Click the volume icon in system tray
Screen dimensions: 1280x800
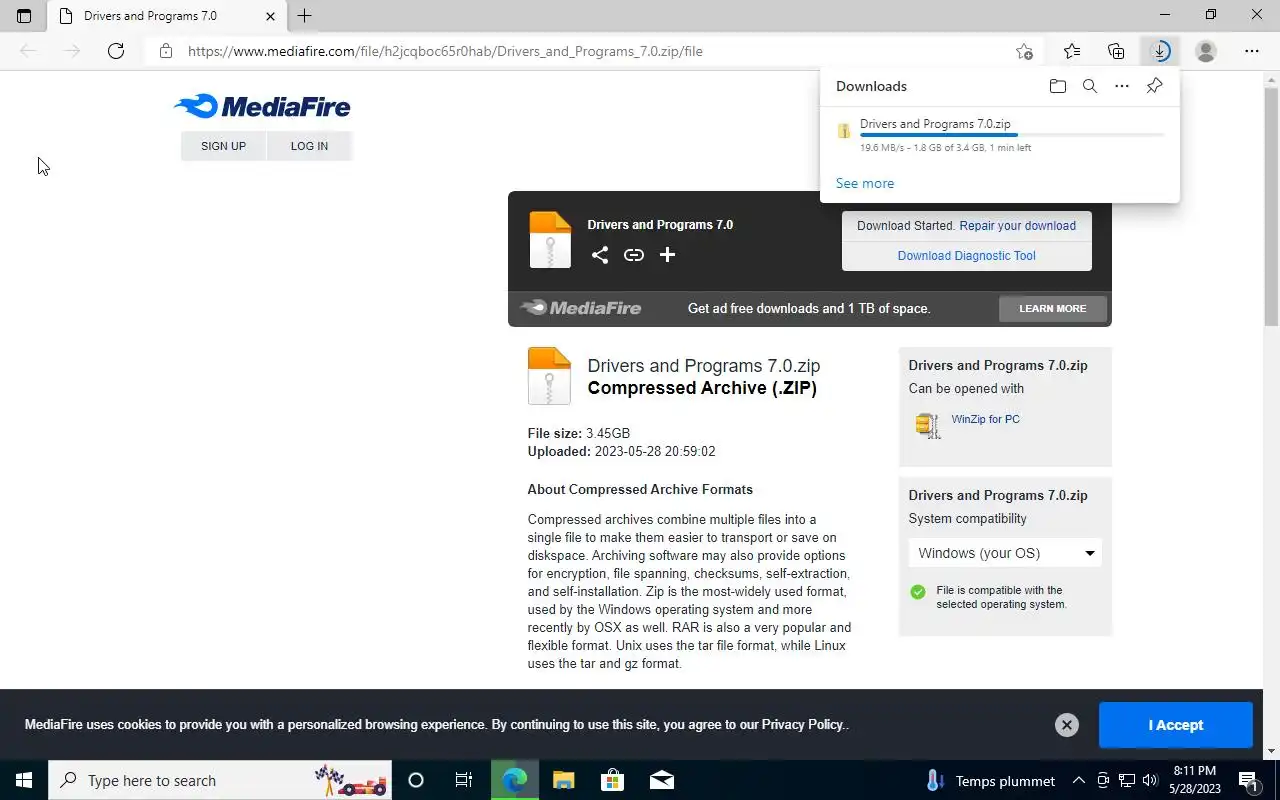click(1149, 781)
